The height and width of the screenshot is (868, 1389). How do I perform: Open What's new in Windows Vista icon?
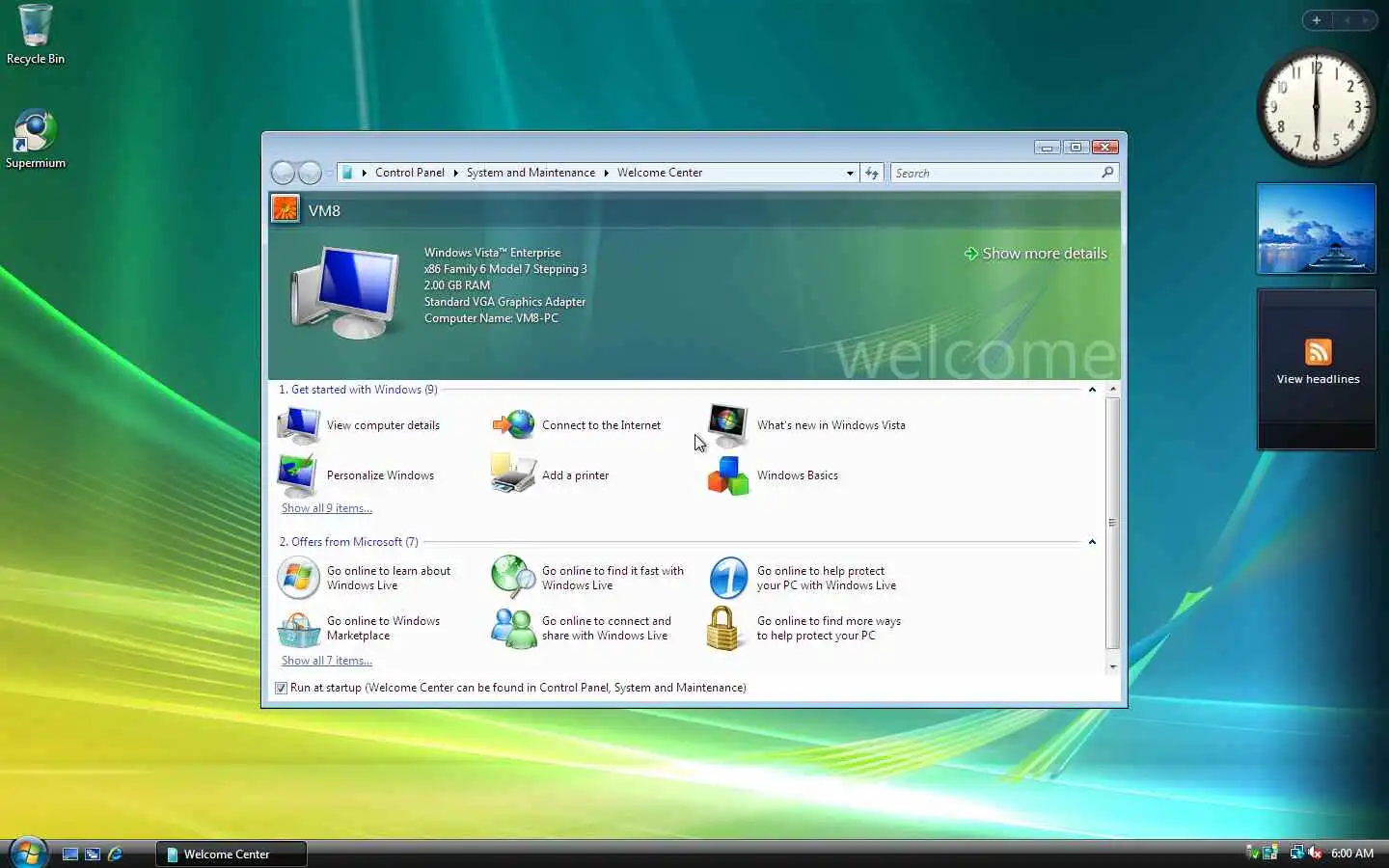(728, 424)
